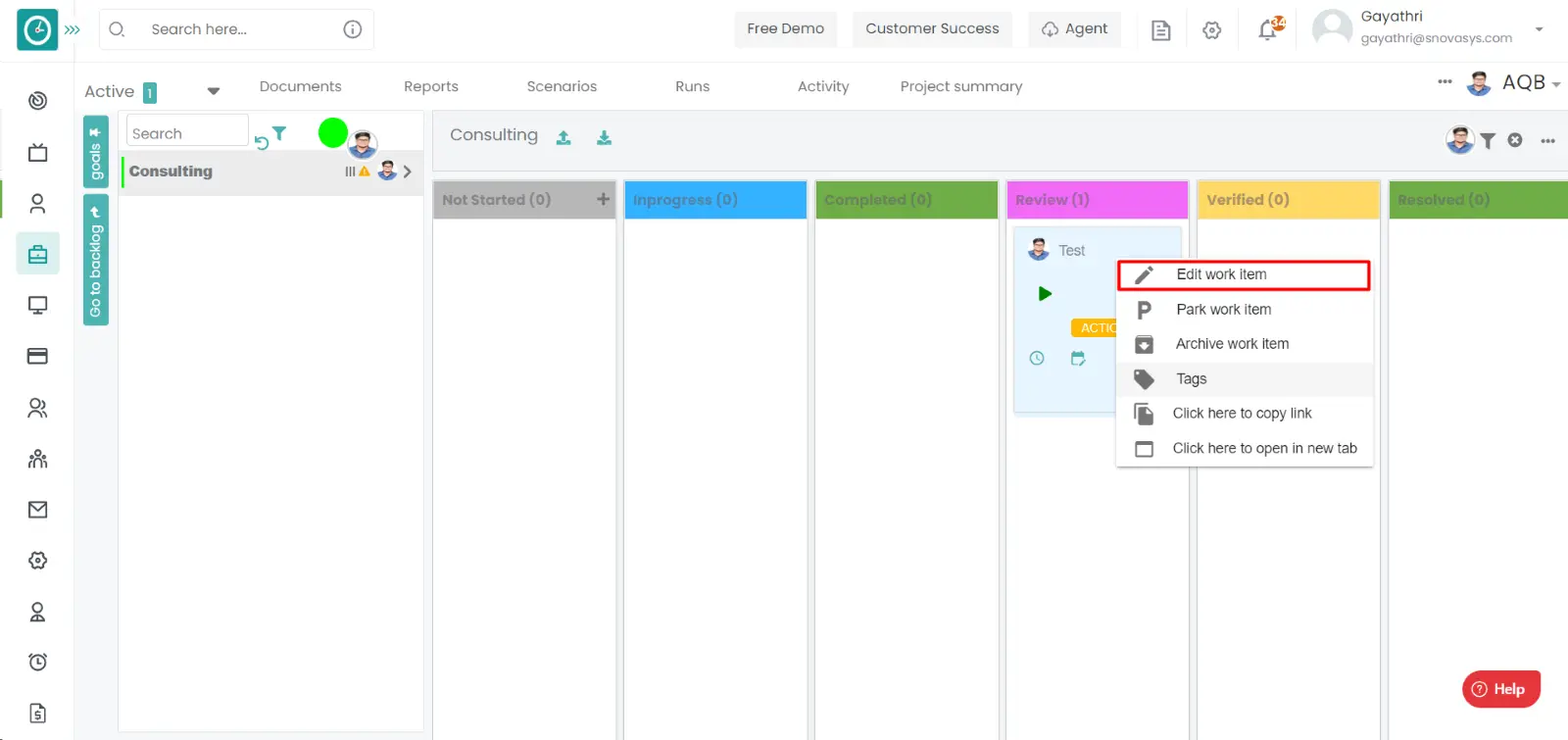Toggle the goals side panel tab
The image size is (1568, 740).
tap(95, 152)
